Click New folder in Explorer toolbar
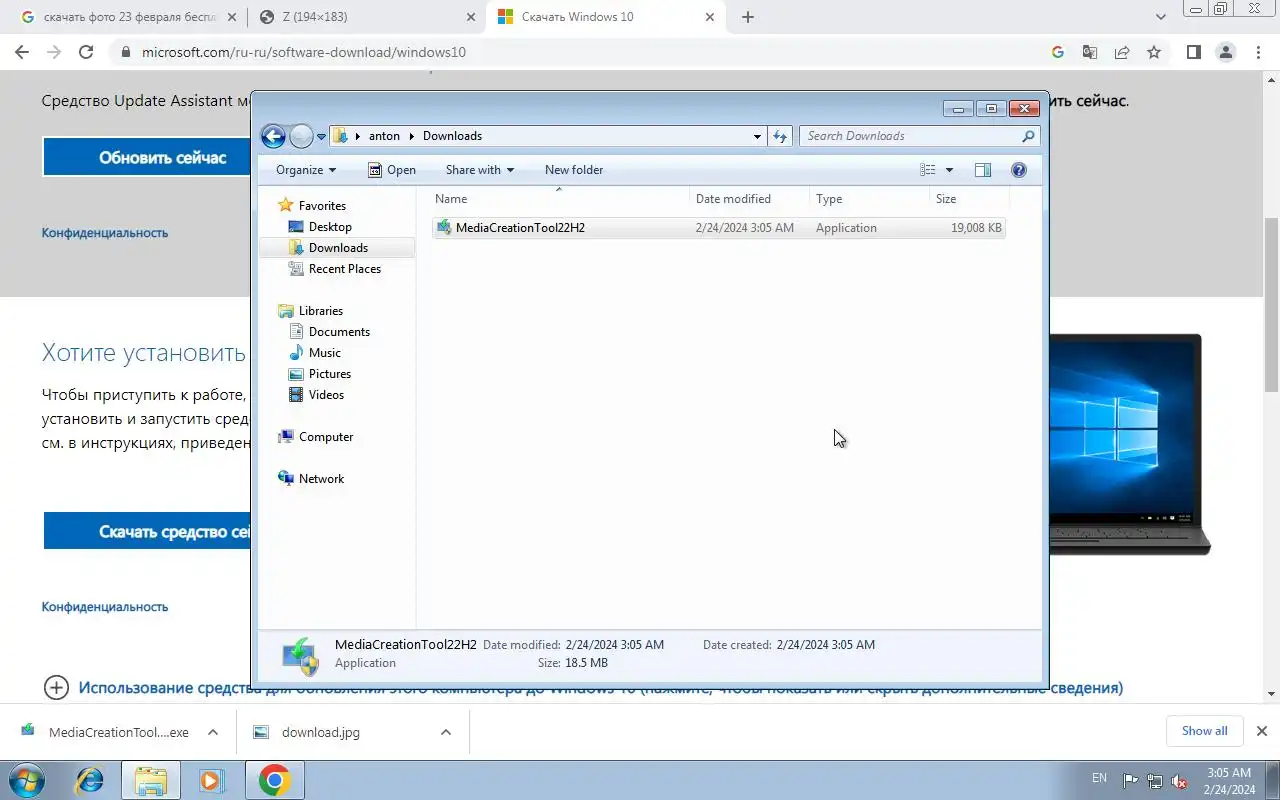The image size is (1280, 800). click(574, 170)
